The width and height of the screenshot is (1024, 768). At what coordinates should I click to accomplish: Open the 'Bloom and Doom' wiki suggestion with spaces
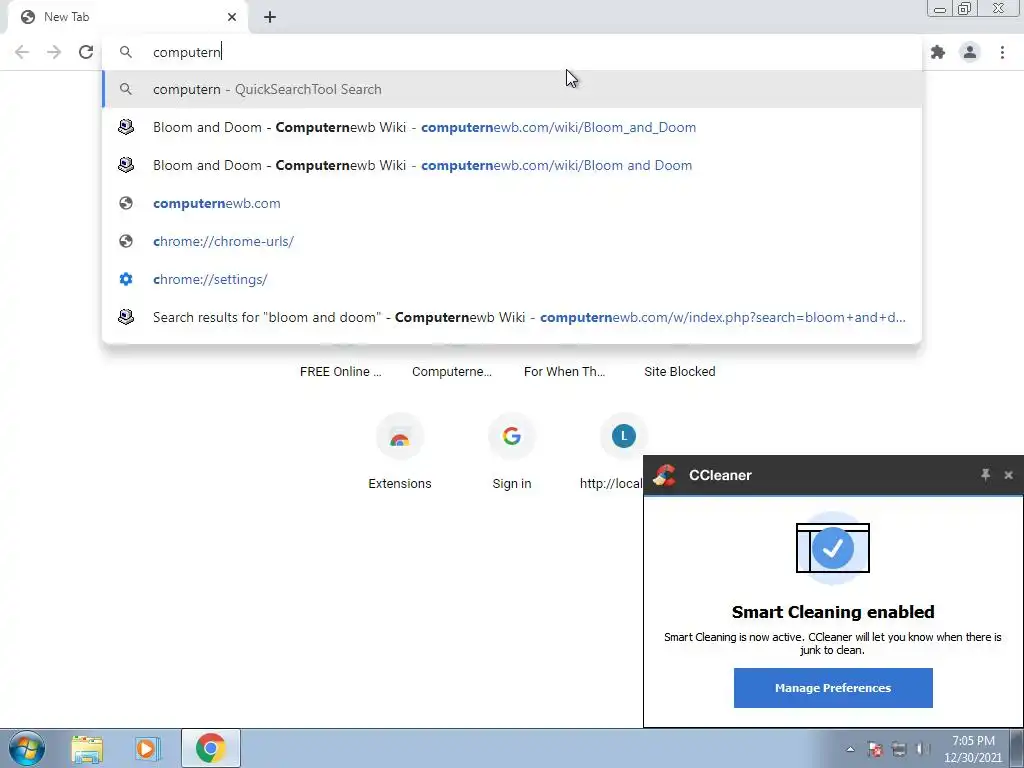pyautogui.click(x=512, y=165)
